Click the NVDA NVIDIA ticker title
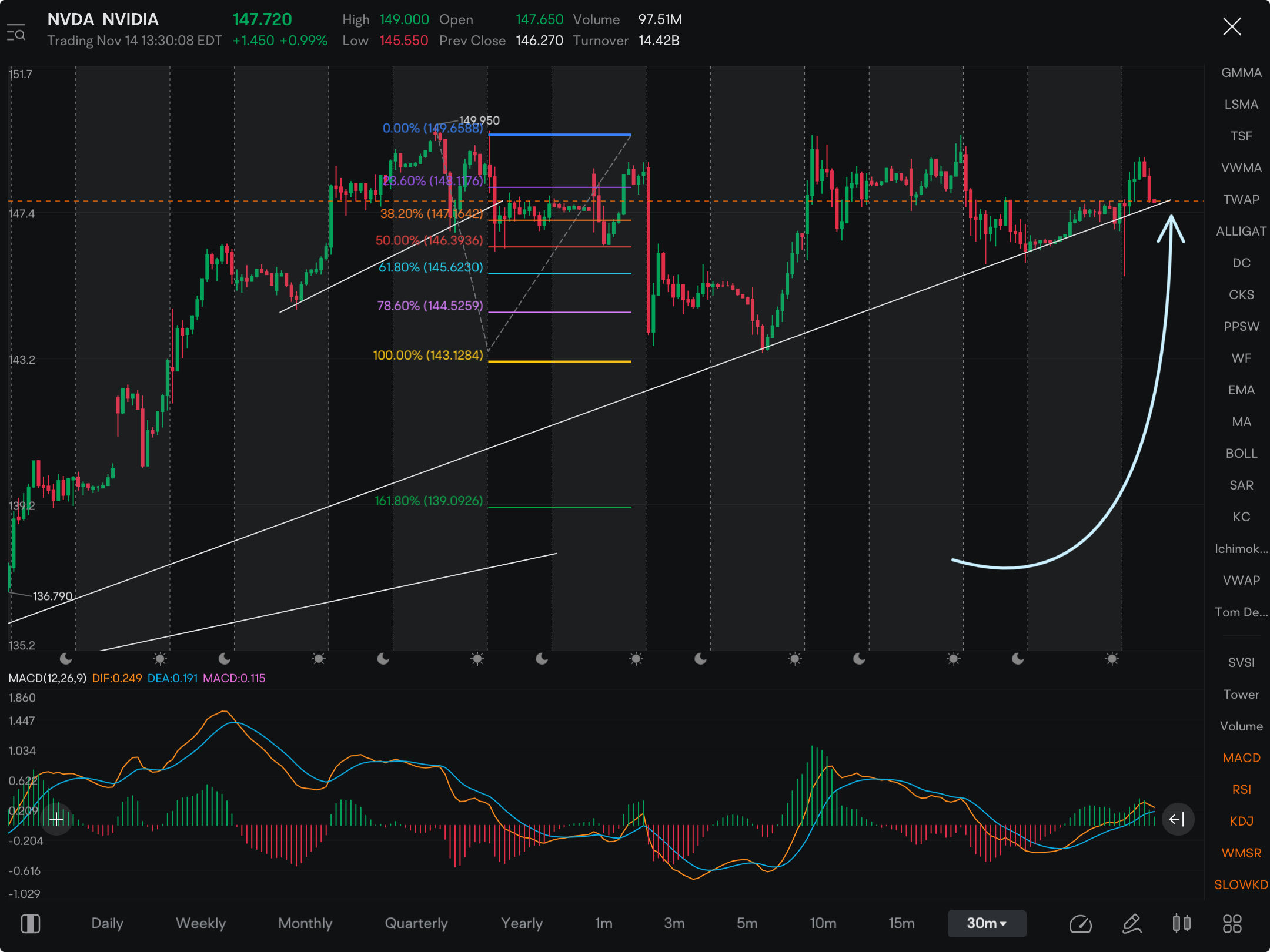Screen dimensions: 1270x952 [103, 19]
